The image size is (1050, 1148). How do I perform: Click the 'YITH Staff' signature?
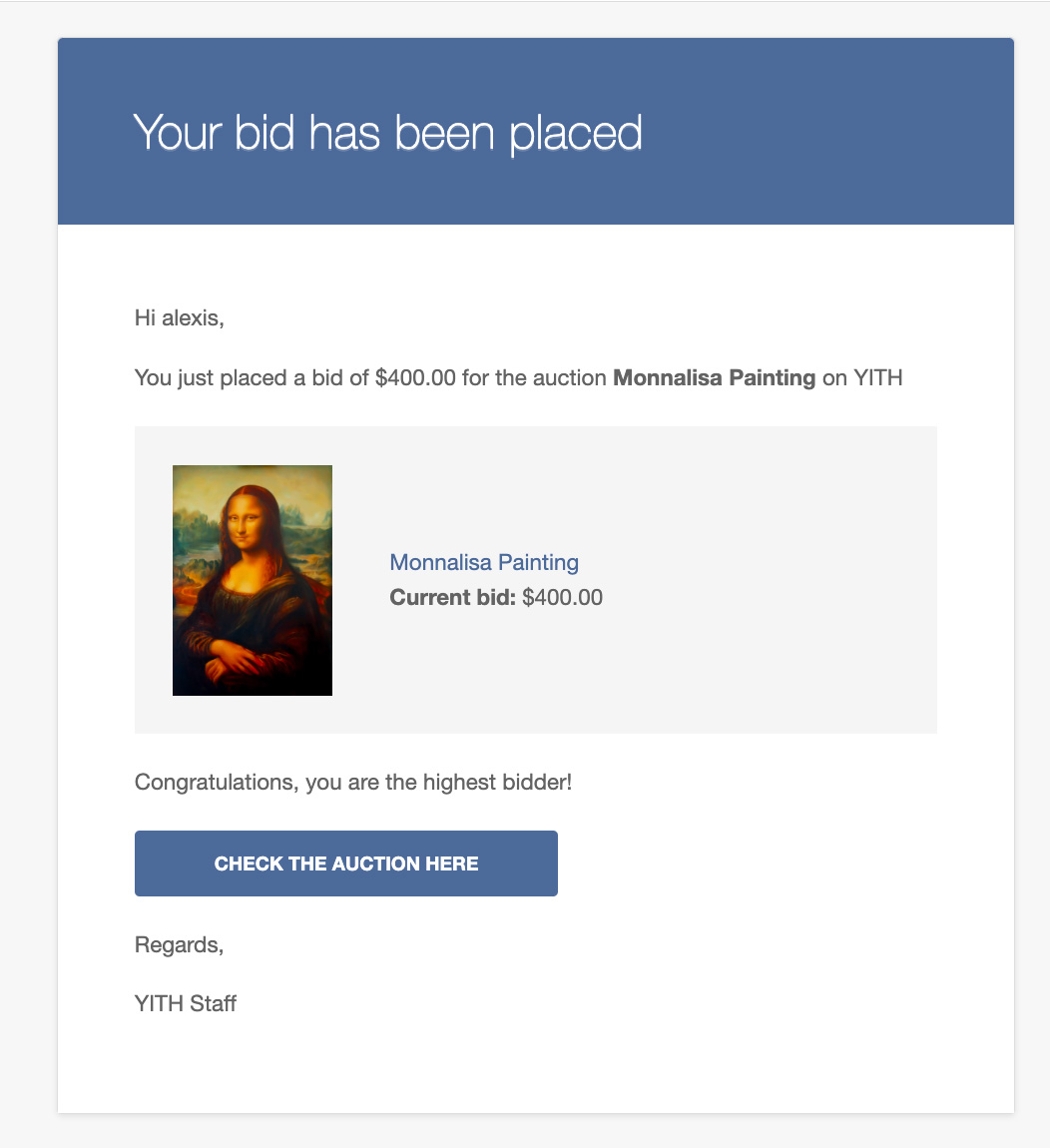tap(186, 1003)
